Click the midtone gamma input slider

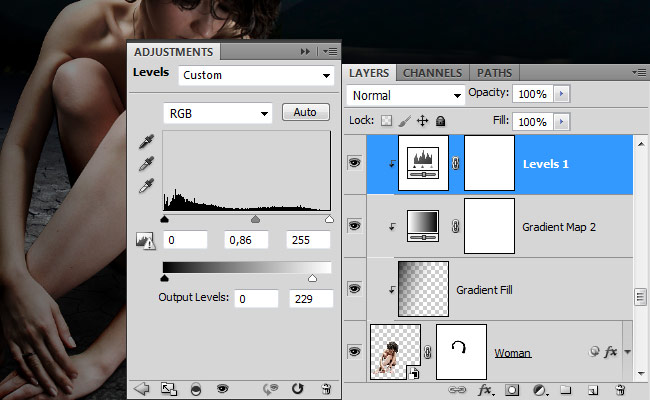coord(255,219)
